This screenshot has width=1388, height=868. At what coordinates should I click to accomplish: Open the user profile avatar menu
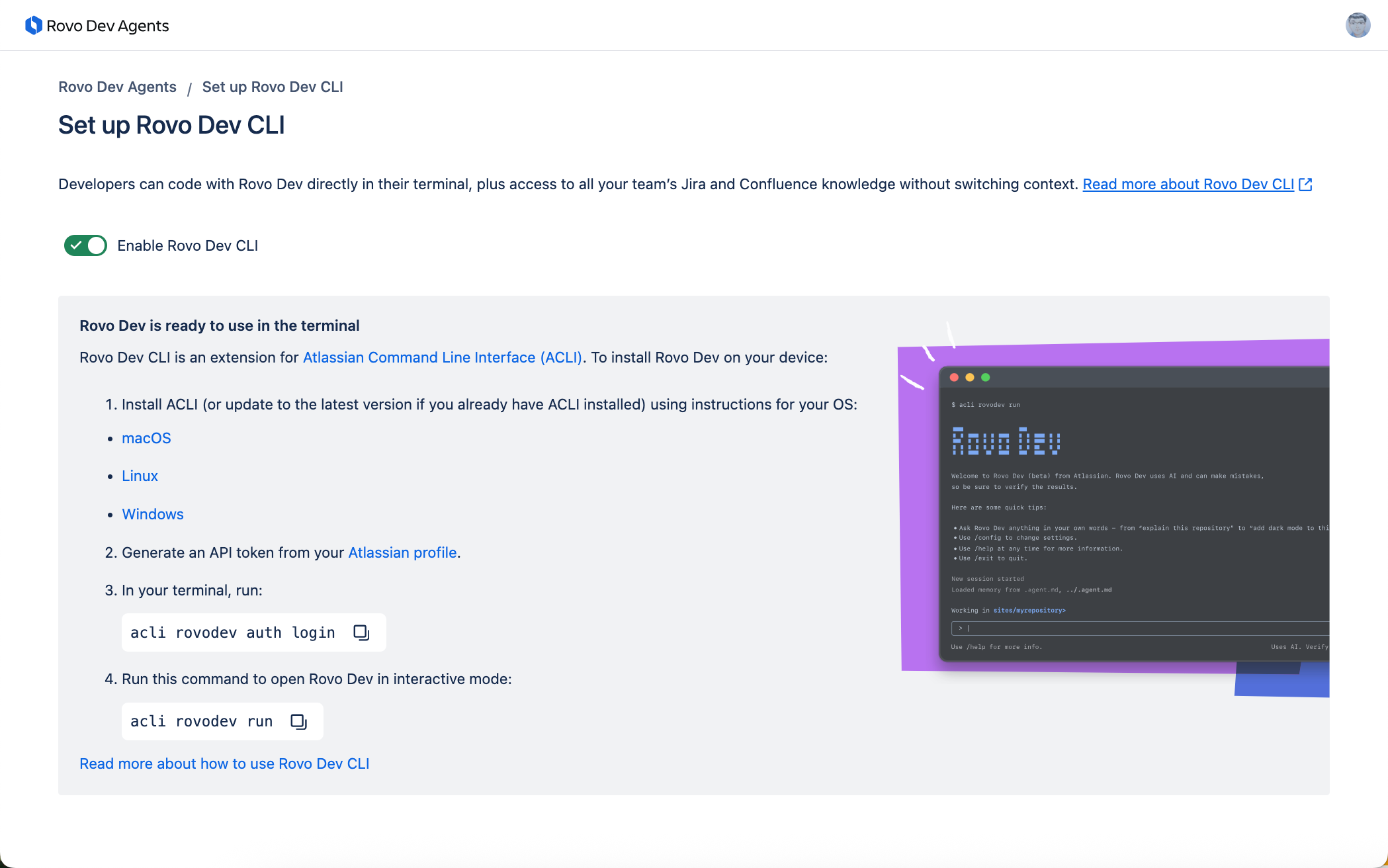click(x=1358, y=25)
